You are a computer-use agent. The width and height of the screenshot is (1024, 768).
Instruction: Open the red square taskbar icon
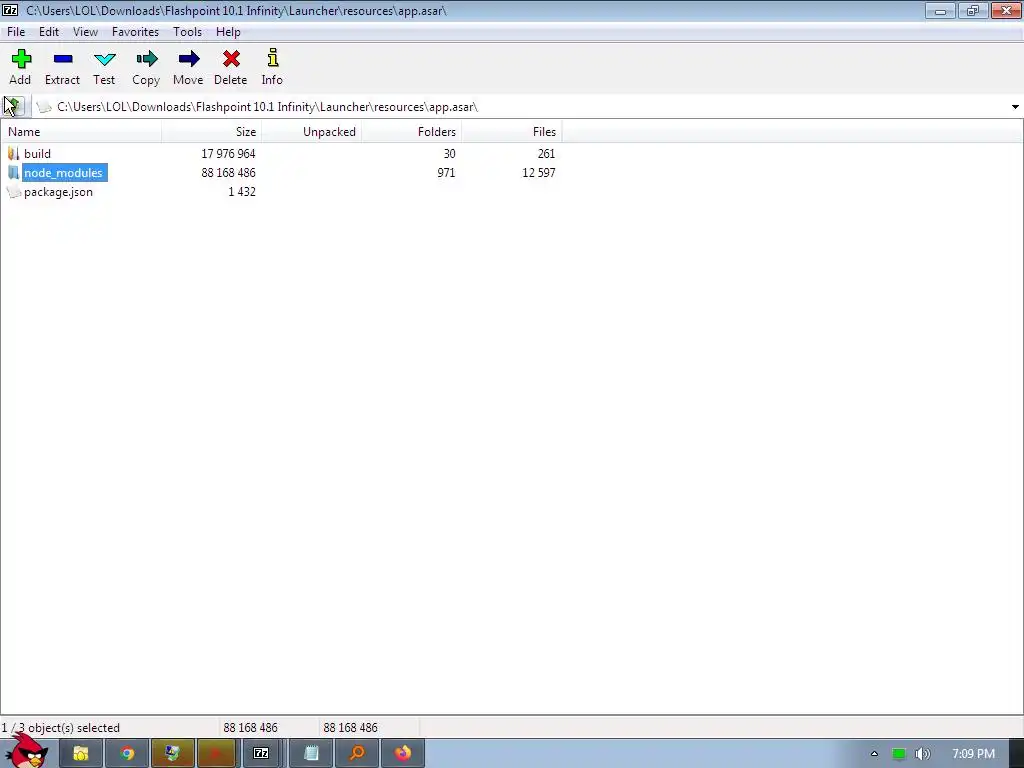coord(216,754)
